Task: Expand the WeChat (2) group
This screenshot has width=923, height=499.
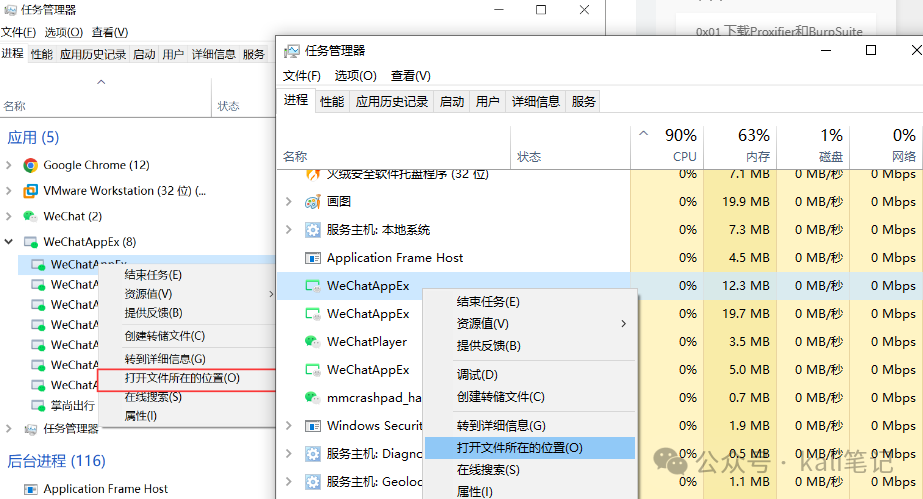Action: coord(9,217)
